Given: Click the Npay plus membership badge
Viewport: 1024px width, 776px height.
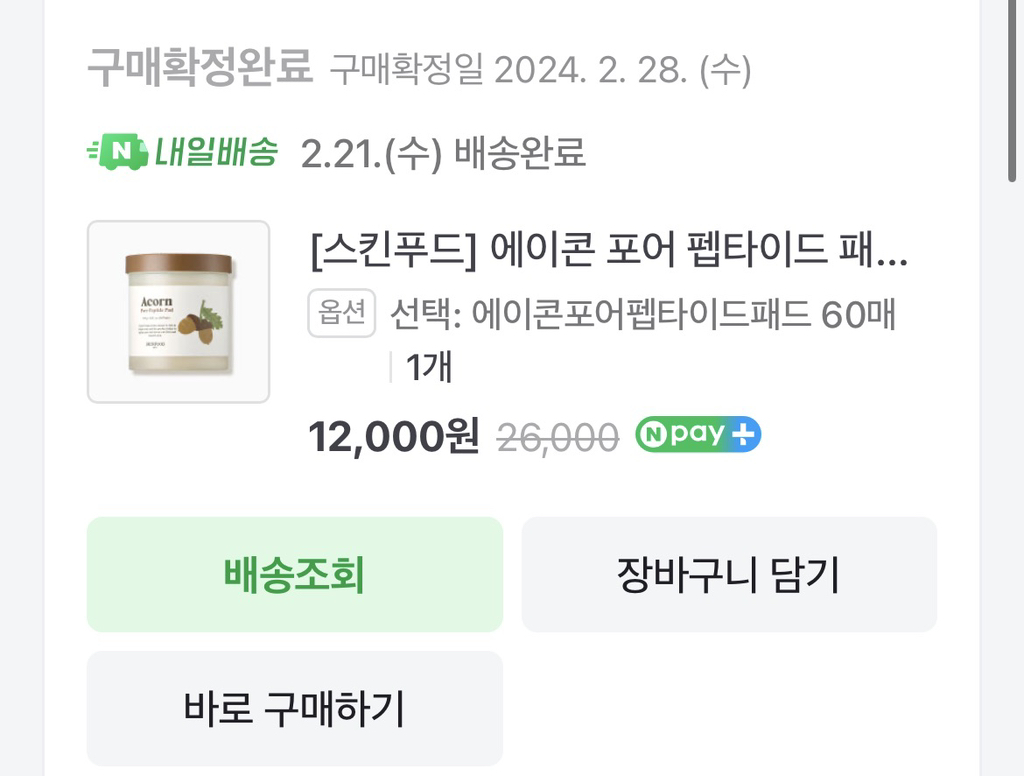Looking at the screenshot, I should (698, 435).
